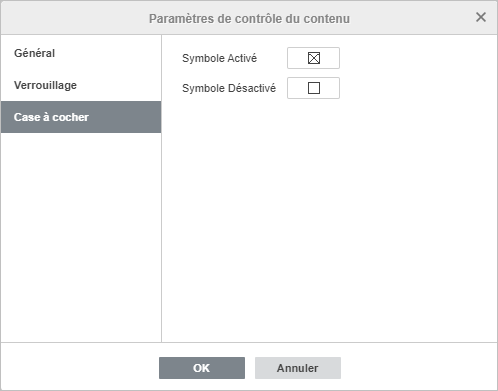498x391 pixels.
Task: Change the Symbole Activé symbol button
Action: tap(313, 58)
